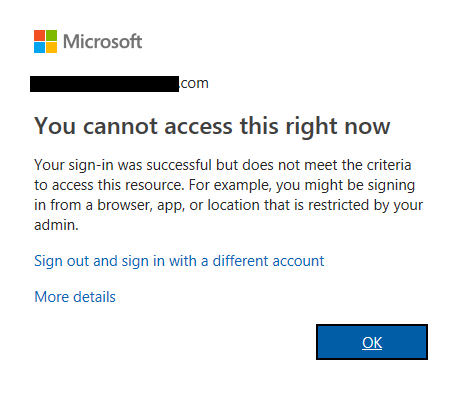Viewport: 472px width, 413px height.
Task: Click the word location in the message
Action: (x=233, y=205)
